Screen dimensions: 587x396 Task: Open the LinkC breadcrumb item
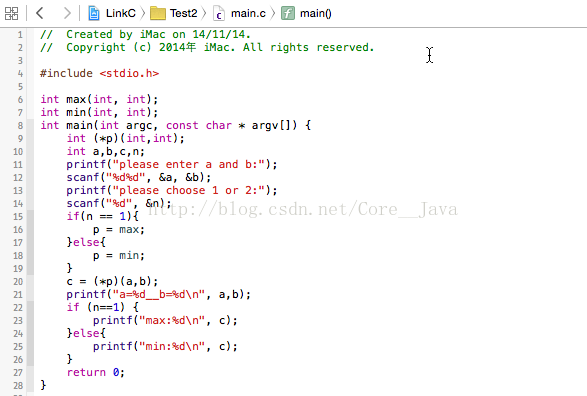(121, 13)
